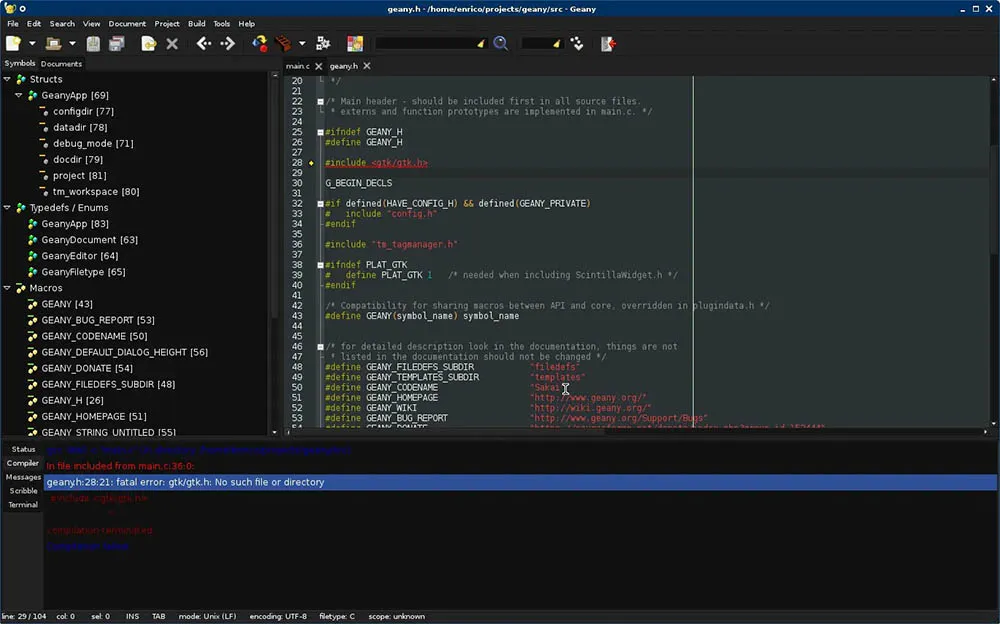This screenshot has width=1000, height=624.
Task: Select the highlighted gtk/gtk.h fatal error message
Action: pos(186,482)
